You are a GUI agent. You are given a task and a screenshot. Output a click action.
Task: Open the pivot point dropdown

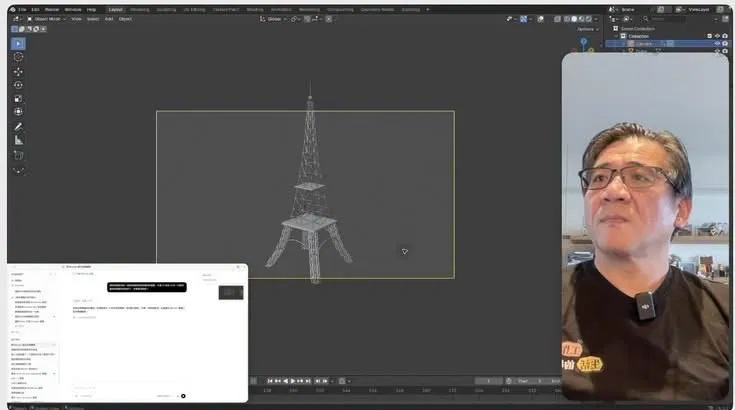[295, 19]
